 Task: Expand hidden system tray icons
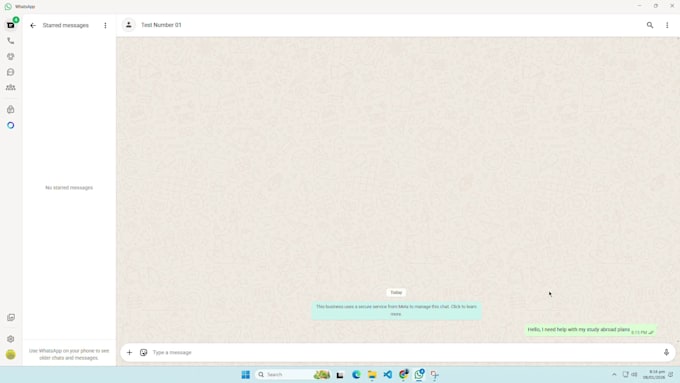pos(614,374)
